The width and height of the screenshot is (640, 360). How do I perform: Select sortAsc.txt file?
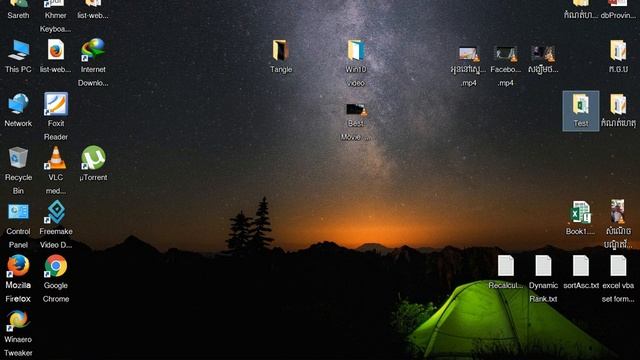[581, 272]
